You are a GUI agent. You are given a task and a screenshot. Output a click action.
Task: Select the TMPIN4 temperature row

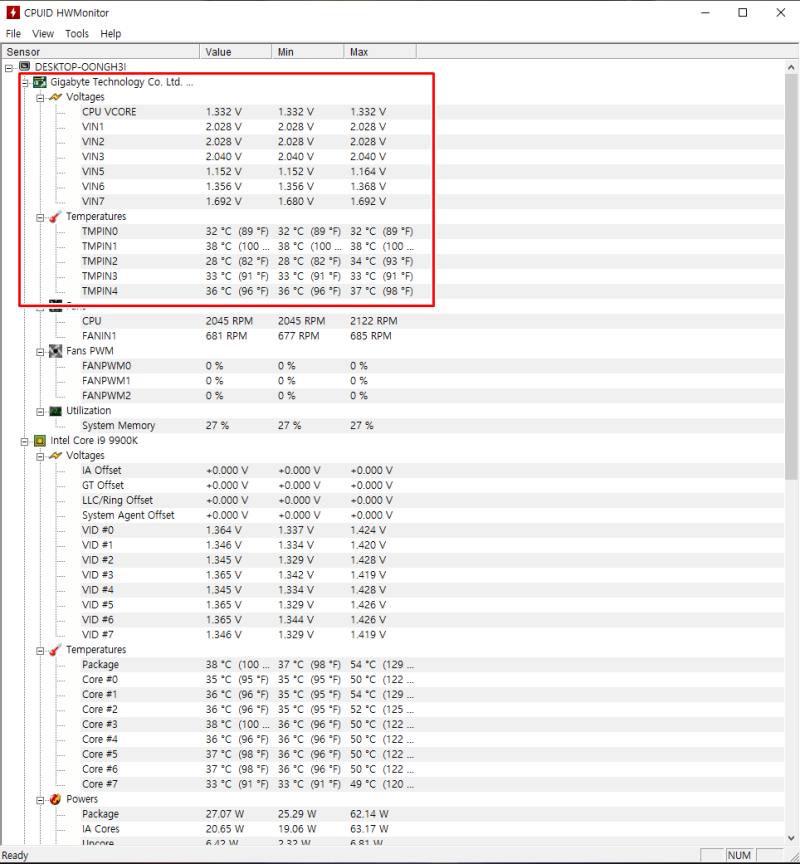(x=431, y=291)
